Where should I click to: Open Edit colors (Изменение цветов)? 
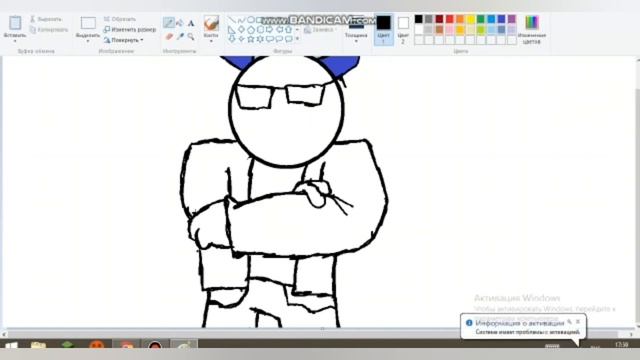coord(531,29)
